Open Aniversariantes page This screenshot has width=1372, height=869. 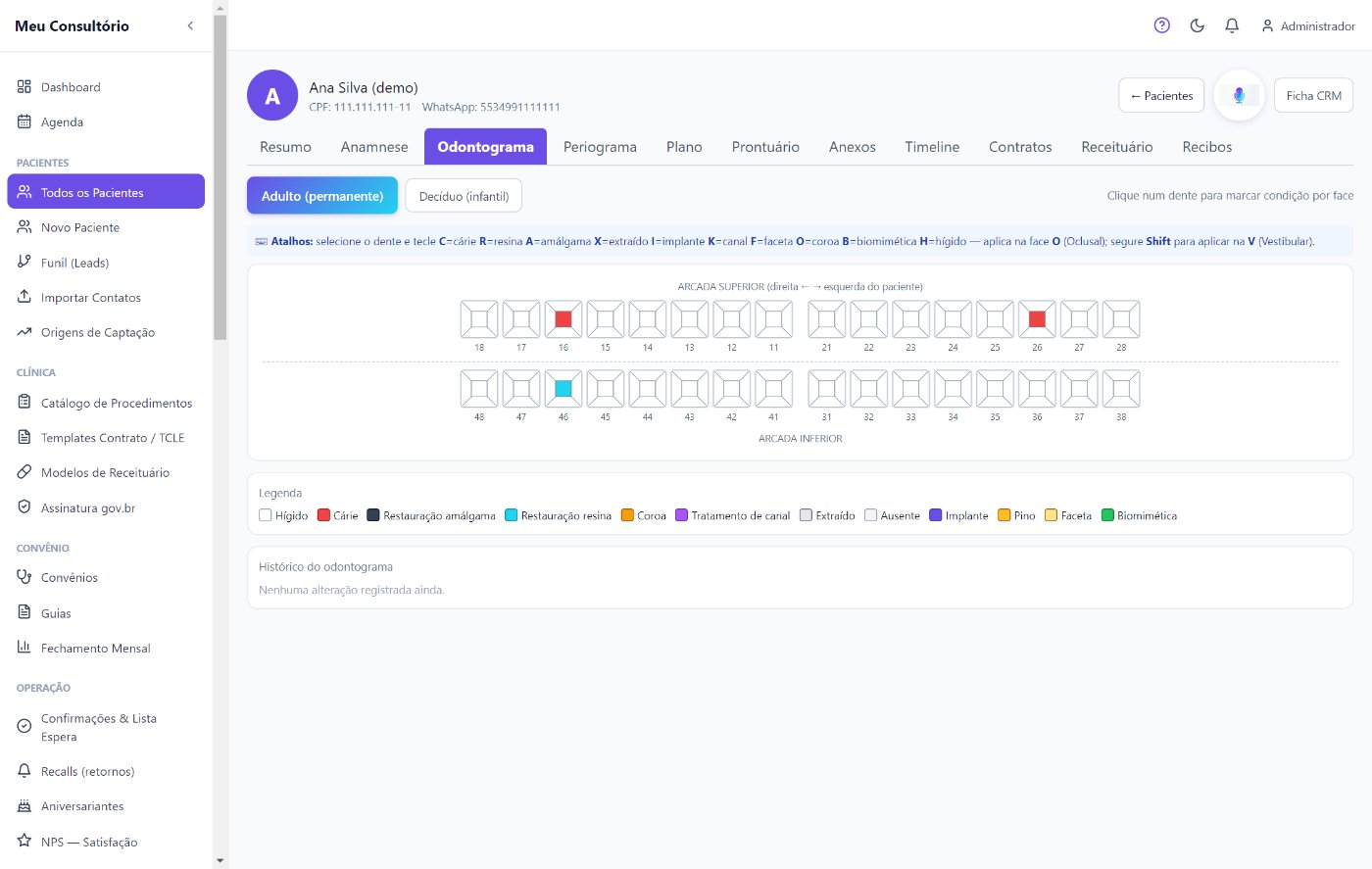click(106, 807)
